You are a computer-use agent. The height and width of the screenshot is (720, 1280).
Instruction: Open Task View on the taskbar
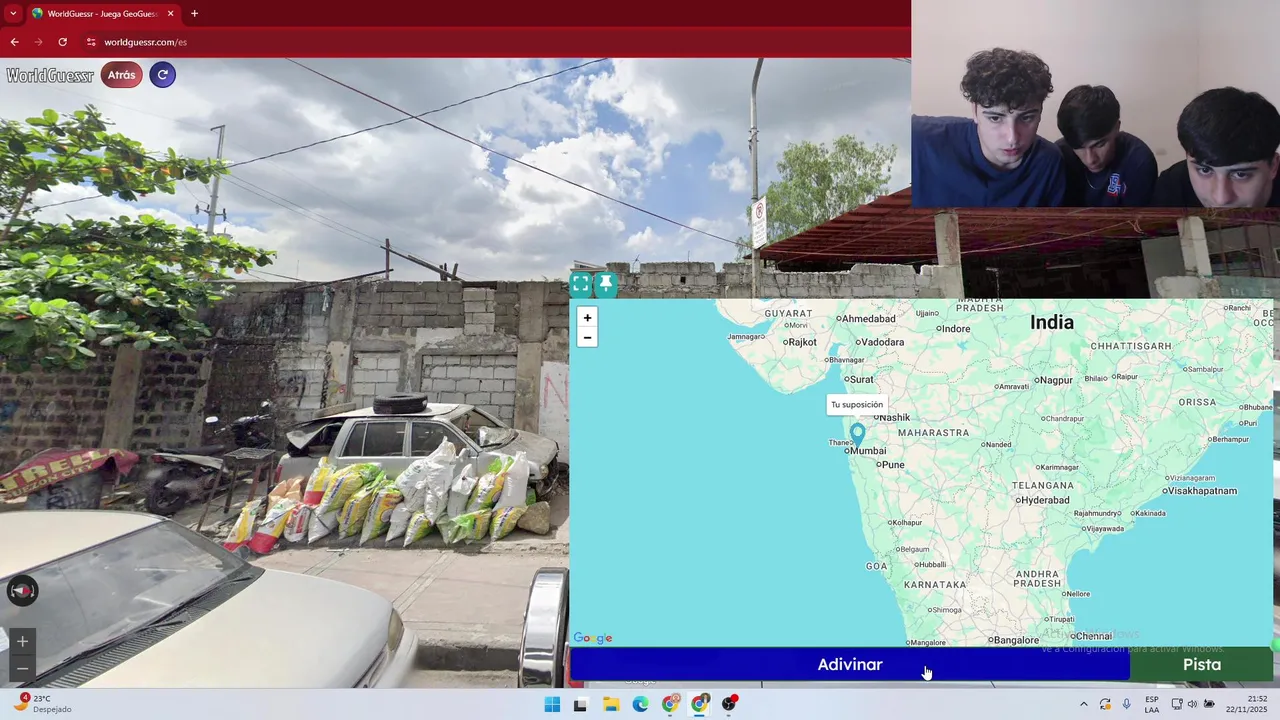point(580,704)
